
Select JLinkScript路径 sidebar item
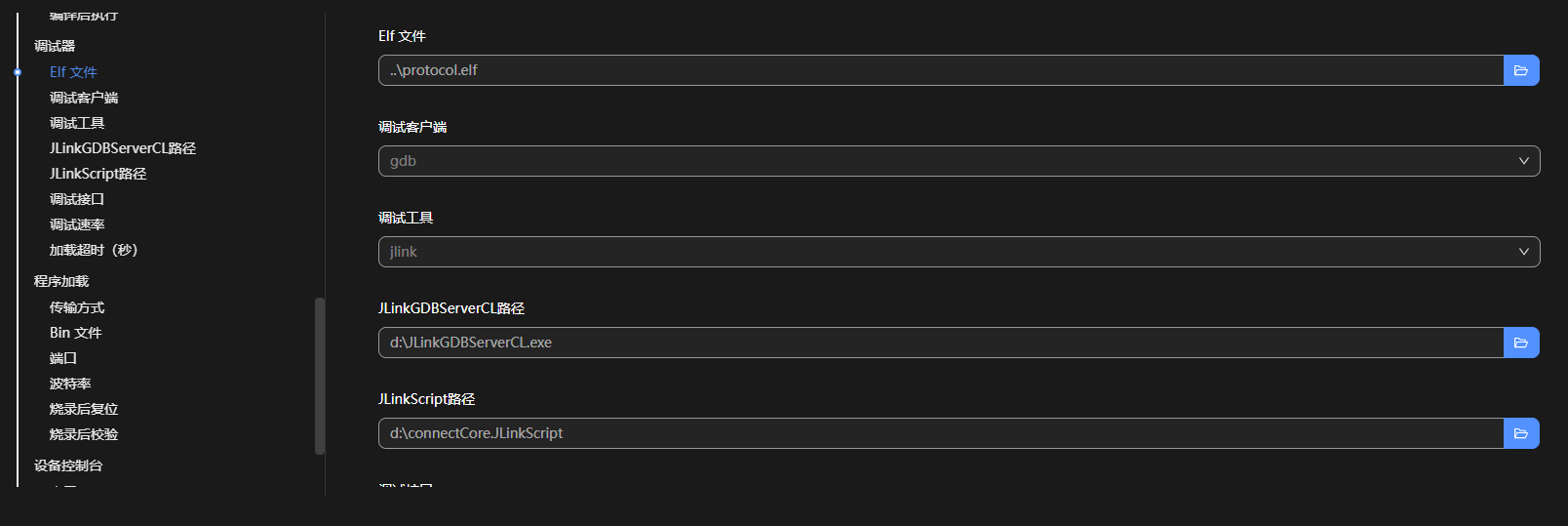pyautogui.click(x=98, y=174)
